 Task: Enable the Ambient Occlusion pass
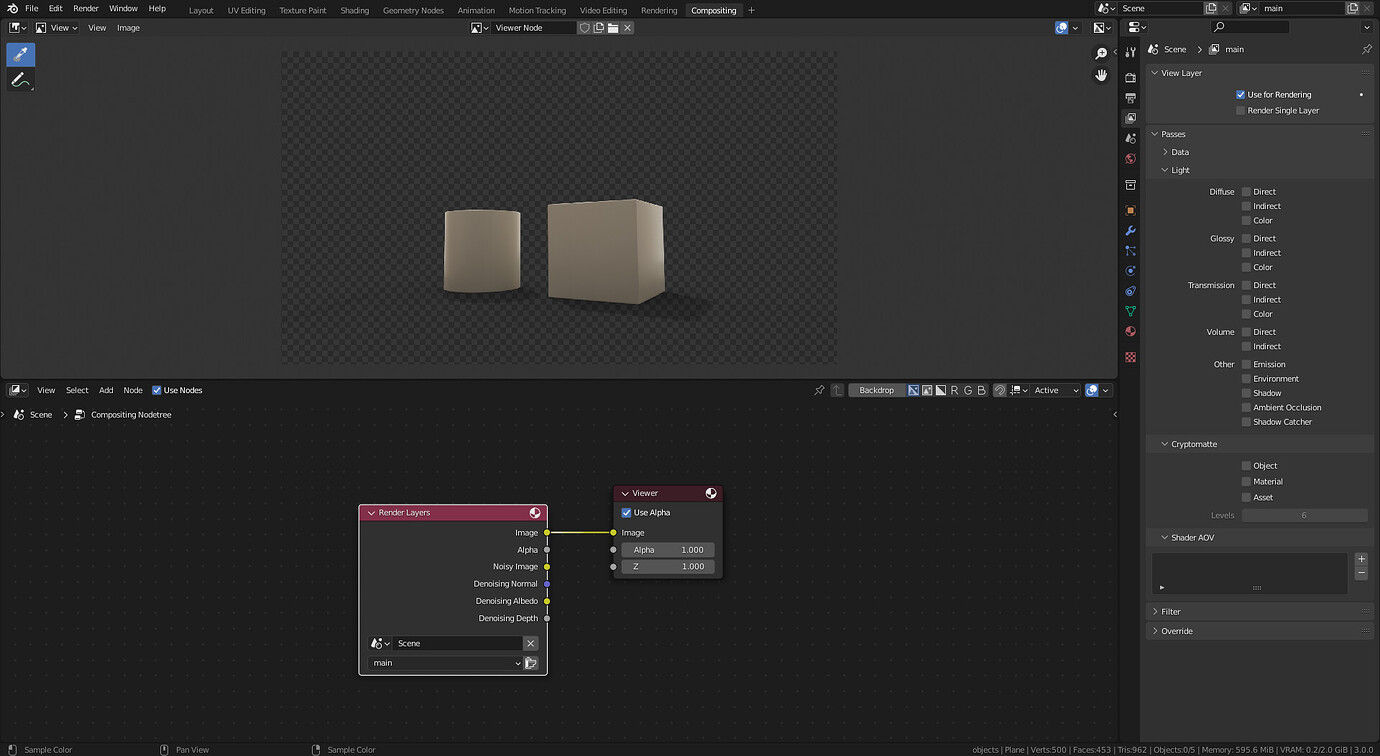click(1246, 408)
